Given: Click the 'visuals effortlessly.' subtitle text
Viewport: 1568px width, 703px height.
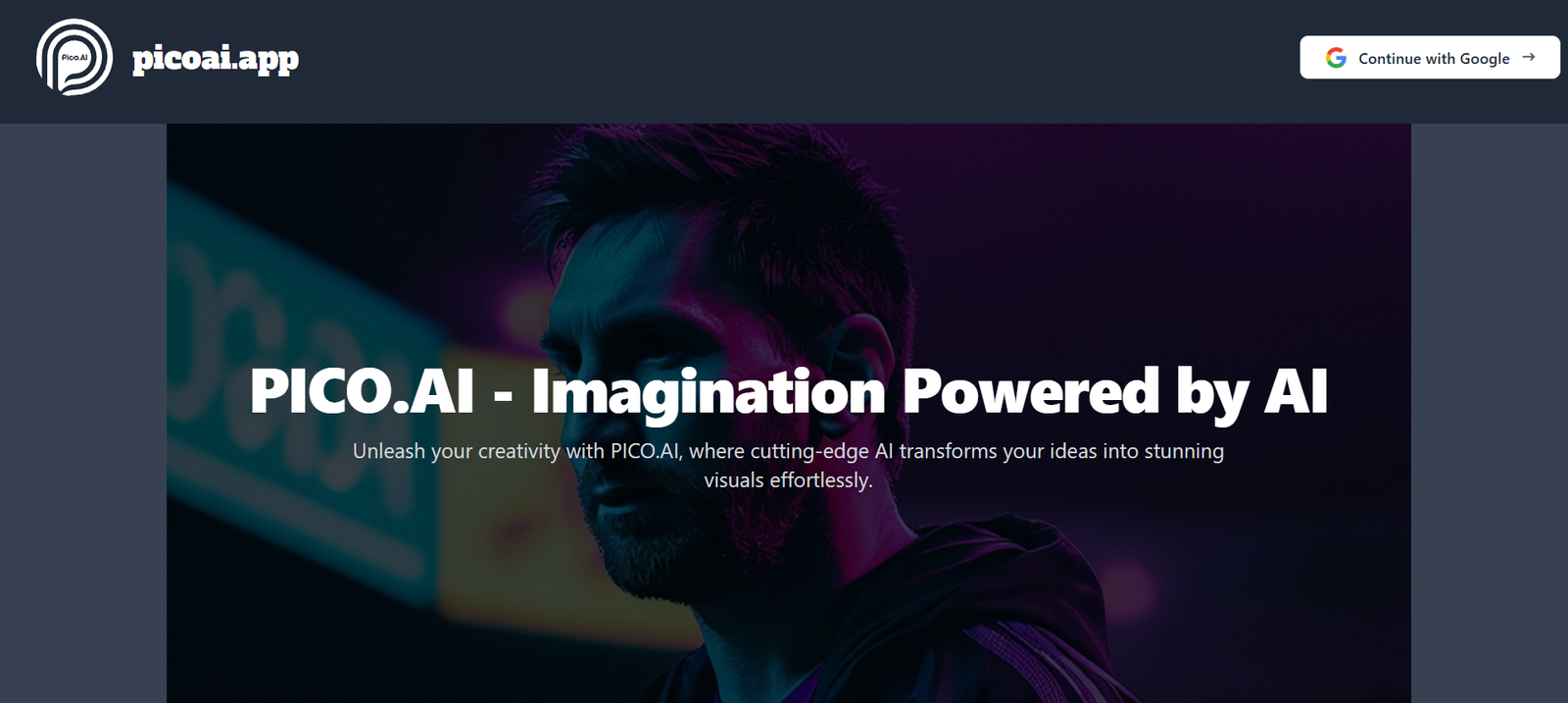Looking at the screenshot, I should pos(788,480).
